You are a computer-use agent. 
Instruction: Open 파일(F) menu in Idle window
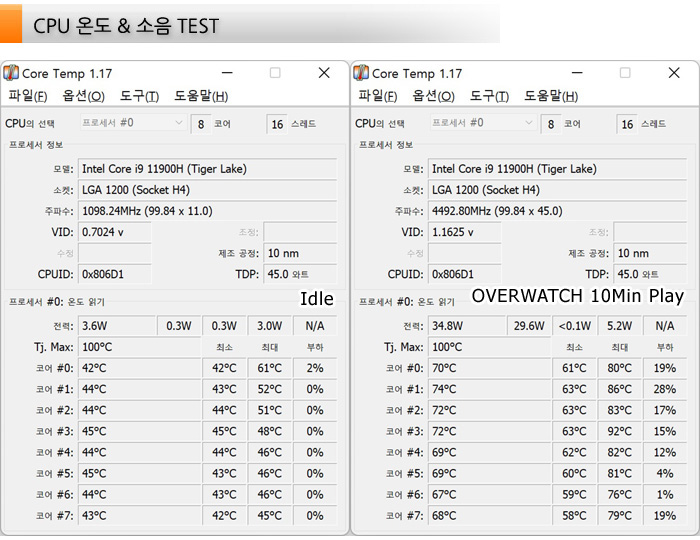tap(28, 96)
